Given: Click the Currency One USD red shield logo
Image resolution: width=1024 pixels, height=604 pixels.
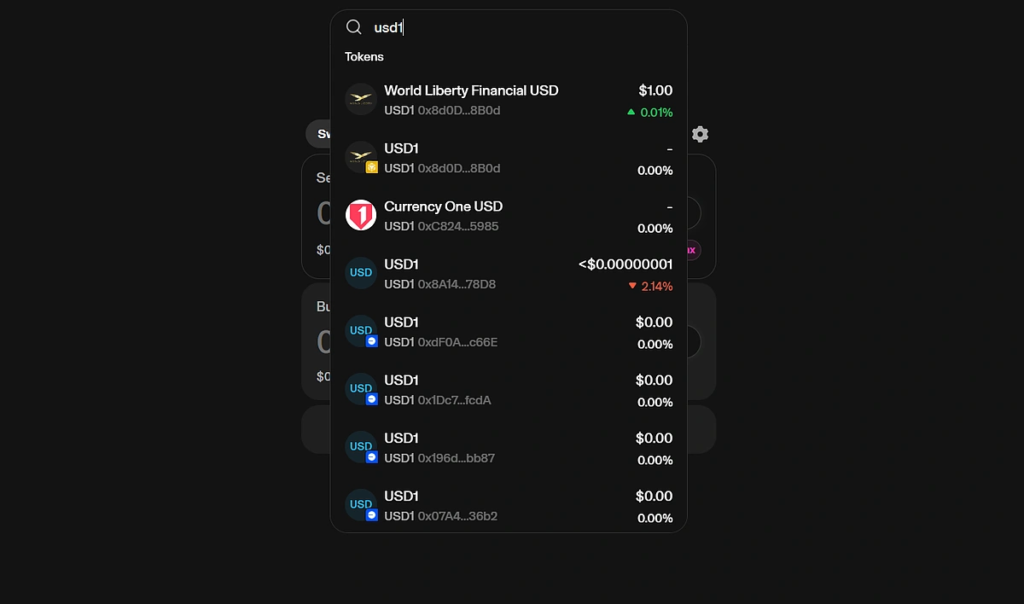Looking at the screenshot, I should [360, 215].
